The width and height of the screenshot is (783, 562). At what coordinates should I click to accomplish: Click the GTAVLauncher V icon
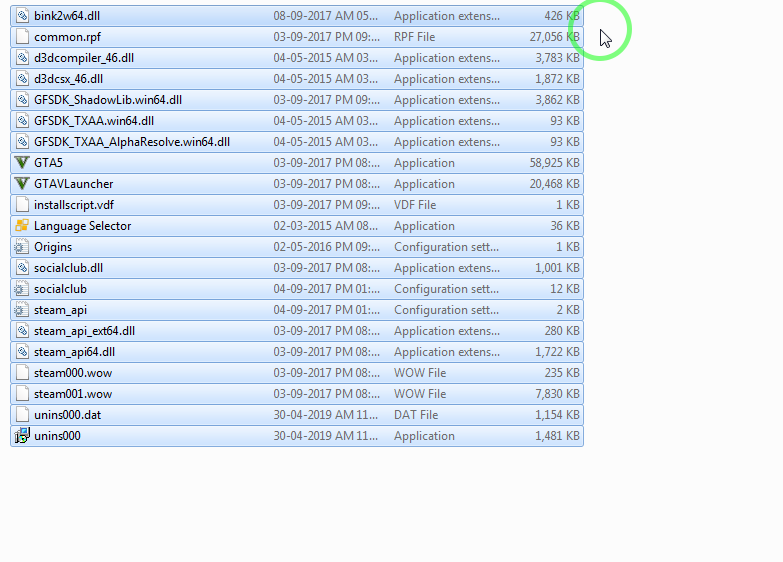coord(22,184)
